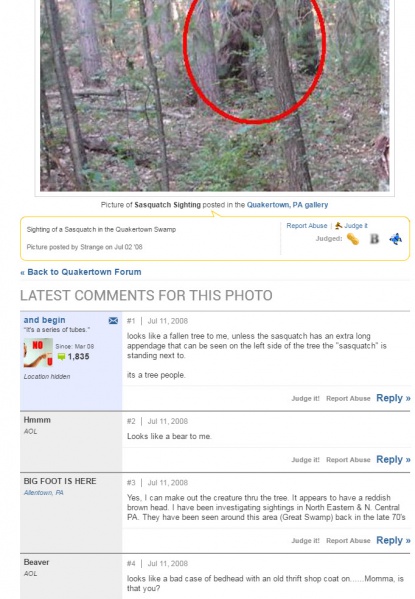Report abuse on comment #2

[x=348, y=460]
